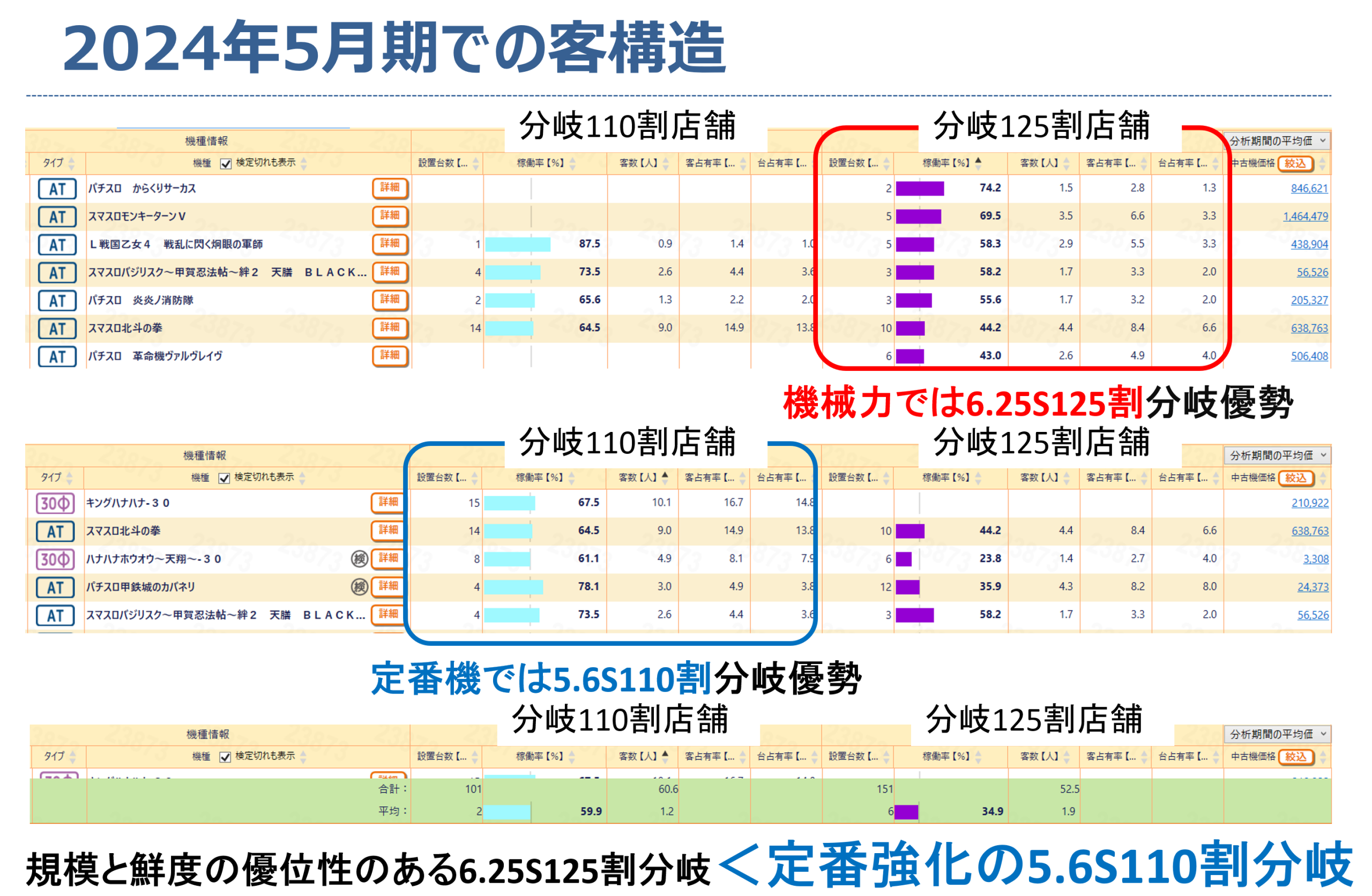Select the 合計 101 設置台数 cell
The height and width of the screenshot is (896, 1372).
[x=473, y=789]
